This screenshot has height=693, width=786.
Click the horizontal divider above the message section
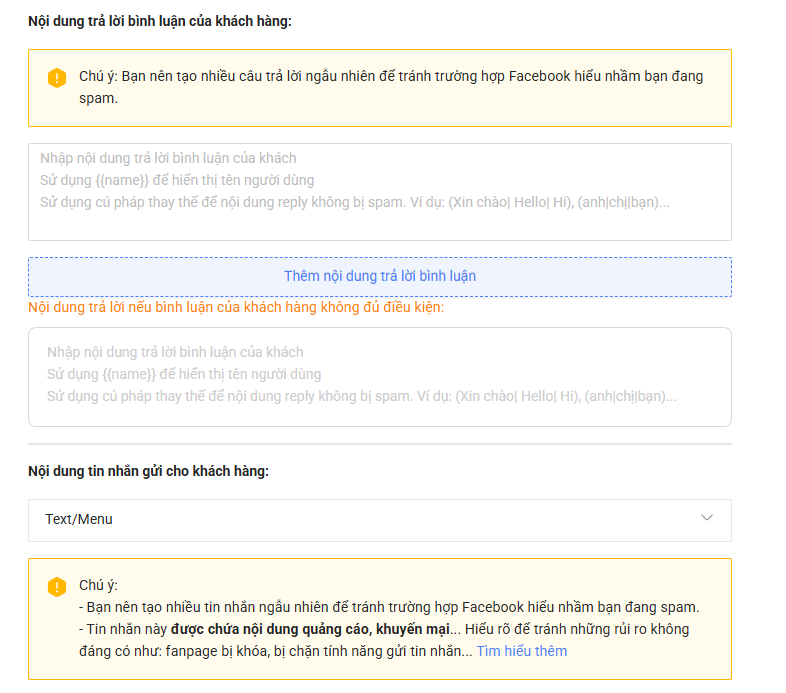(x=379, y=444)
